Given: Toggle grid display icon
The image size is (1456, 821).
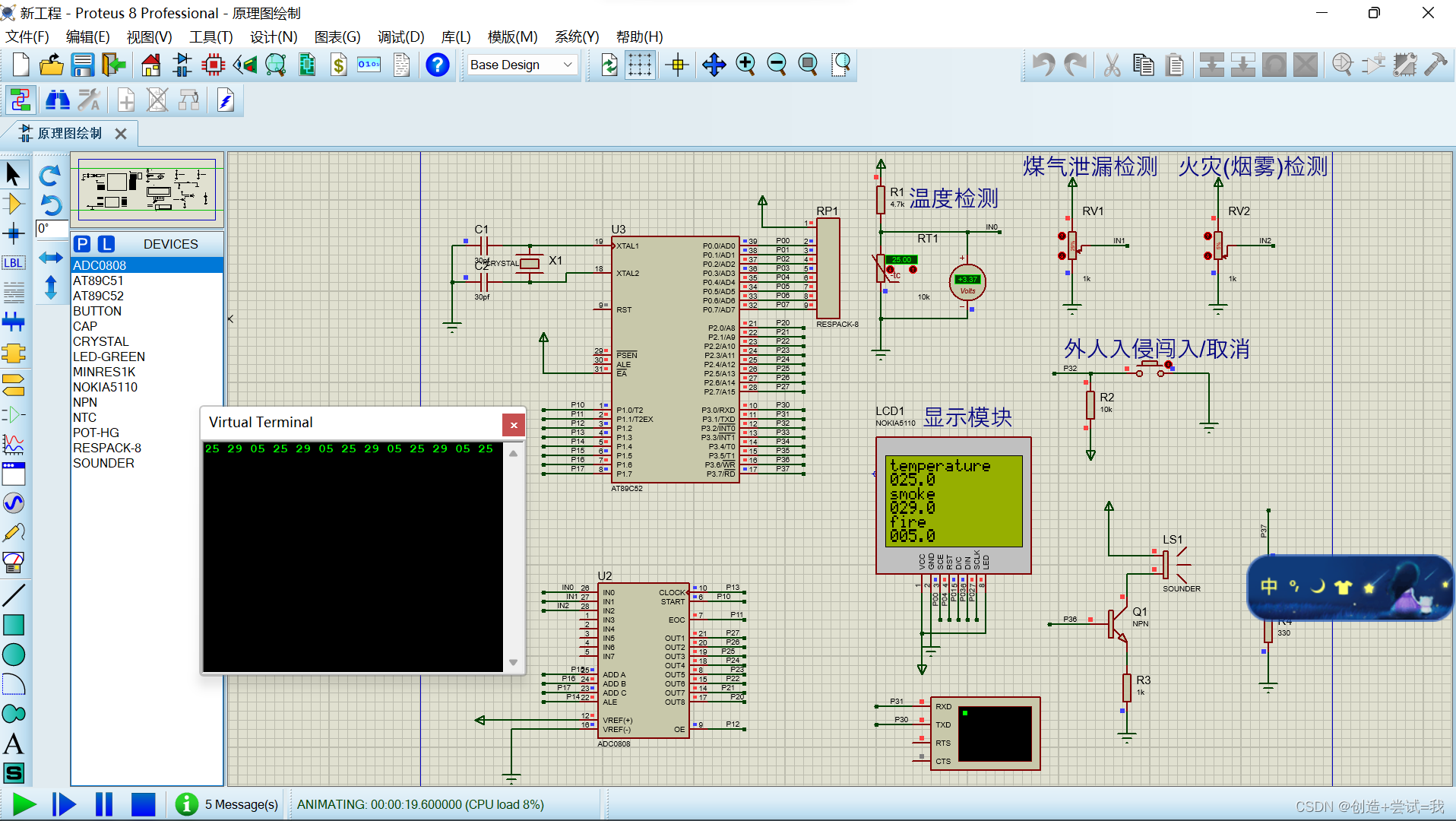Looking at the screenshot, I should coord(640,65).
